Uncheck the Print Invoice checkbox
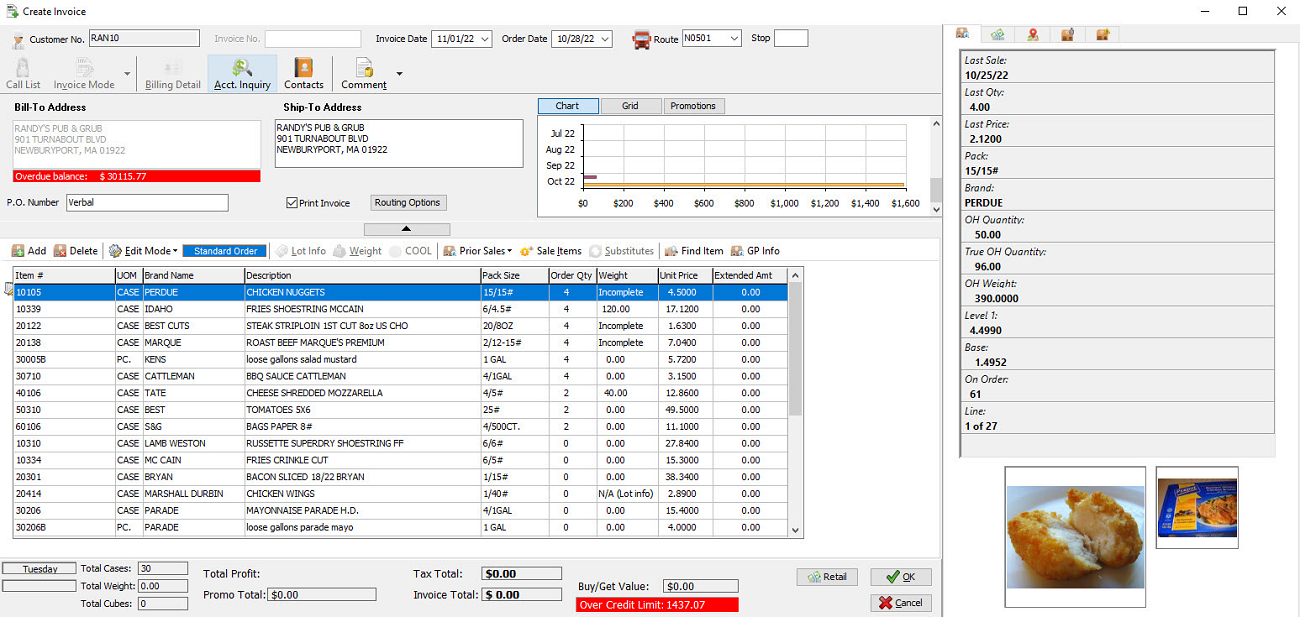 click(291, 202)
